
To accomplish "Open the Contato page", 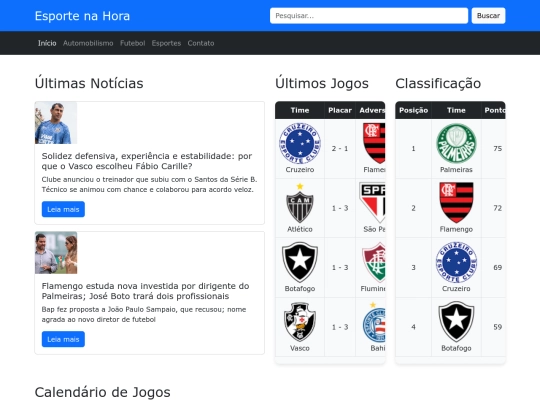I will coord(201,43).
